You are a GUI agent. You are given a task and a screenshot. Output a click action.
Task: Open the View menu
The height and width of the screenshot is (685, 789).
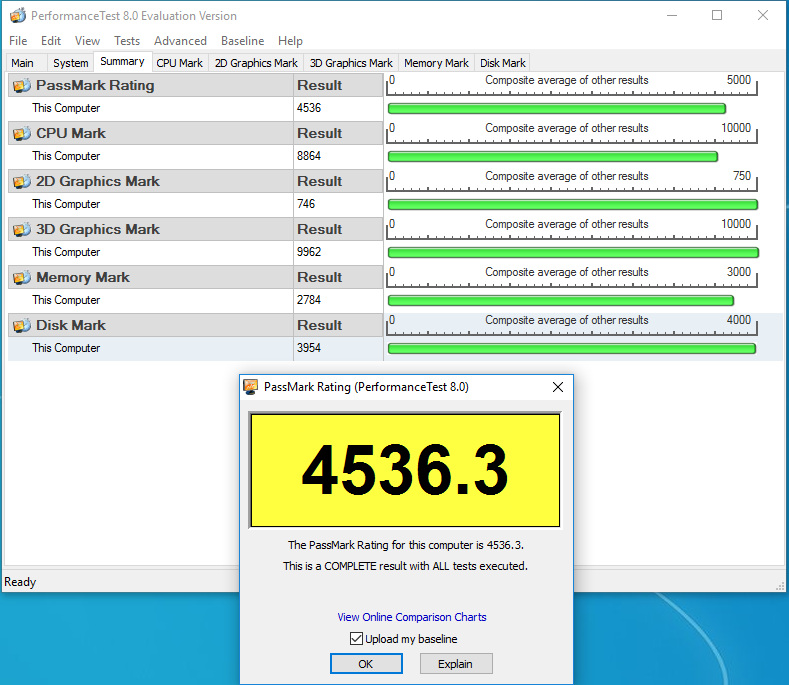[88, 41]
